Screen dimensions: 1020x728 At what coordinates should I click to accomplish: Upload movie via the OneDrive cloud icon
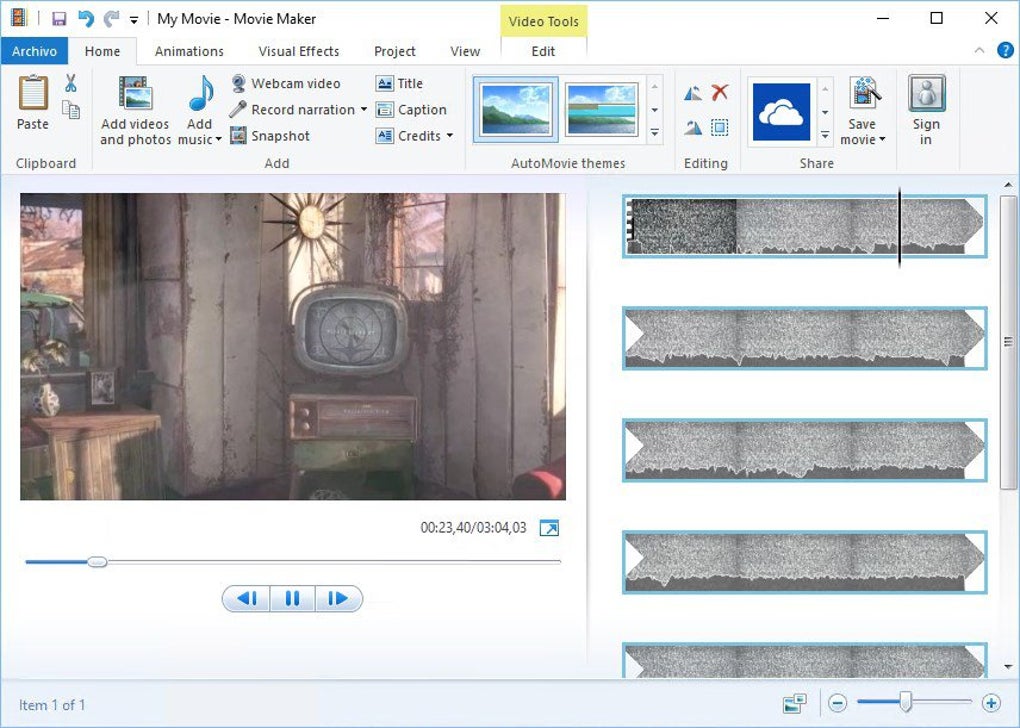tap(781, 112)
